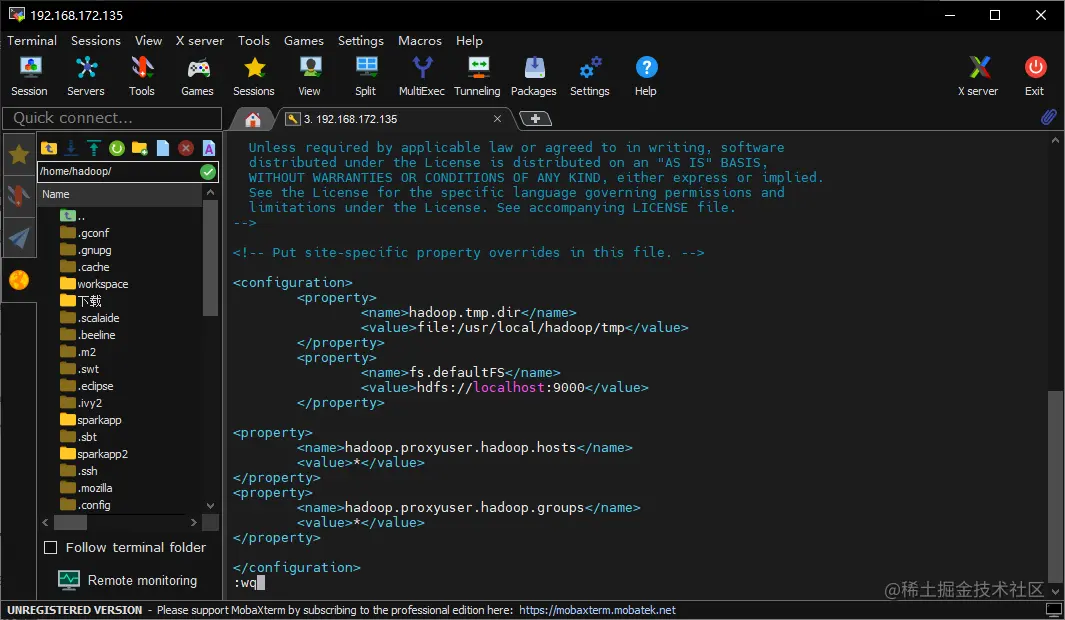This screenshot has width=1065, height=620.
Task: Select the .ivy2 folder
Action: click(82, 403)
